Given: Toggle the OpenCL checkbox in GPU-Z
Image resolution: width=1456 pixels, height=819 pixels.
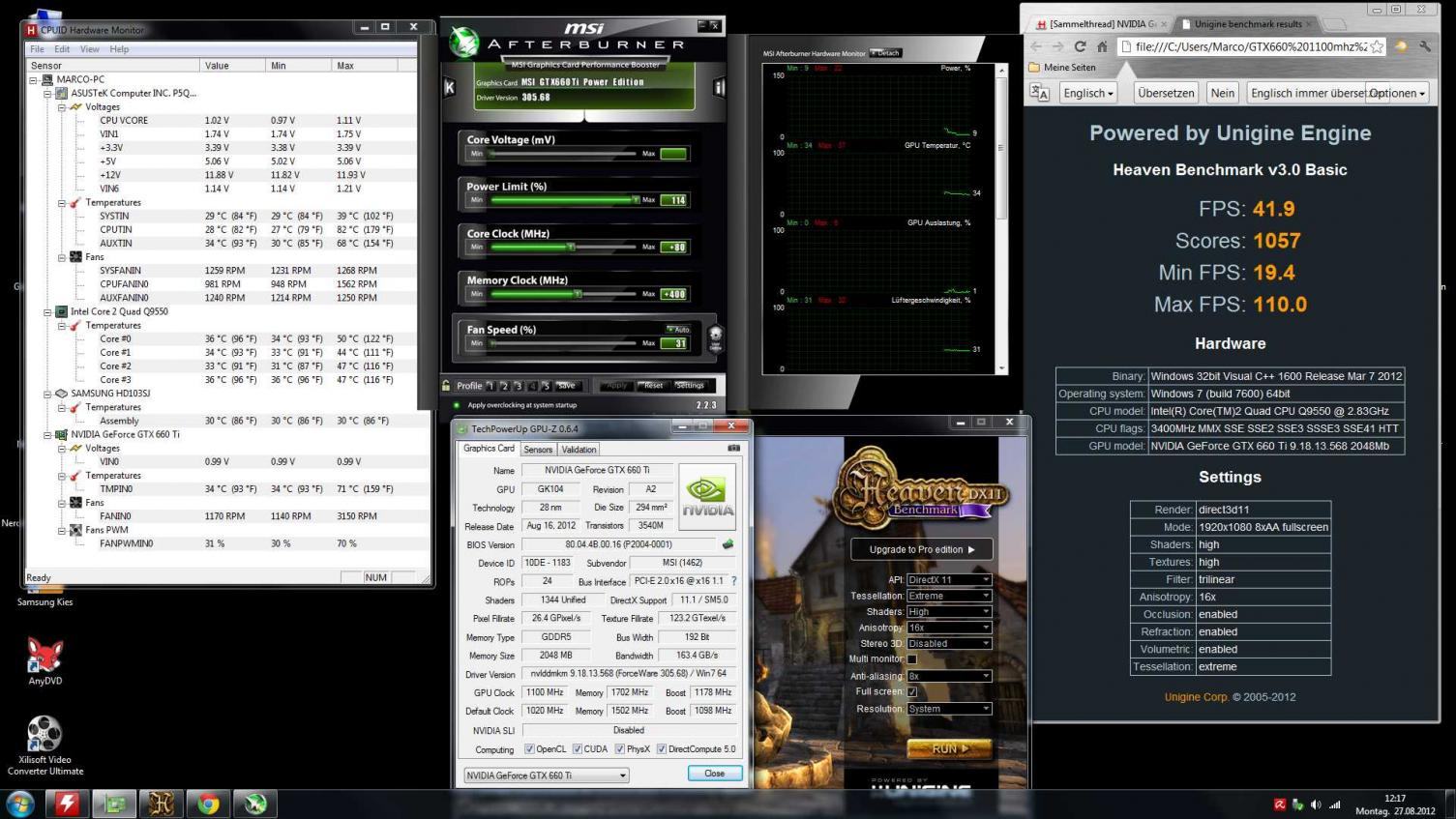Looking at the screenshot, I should (x=529, y=749).
